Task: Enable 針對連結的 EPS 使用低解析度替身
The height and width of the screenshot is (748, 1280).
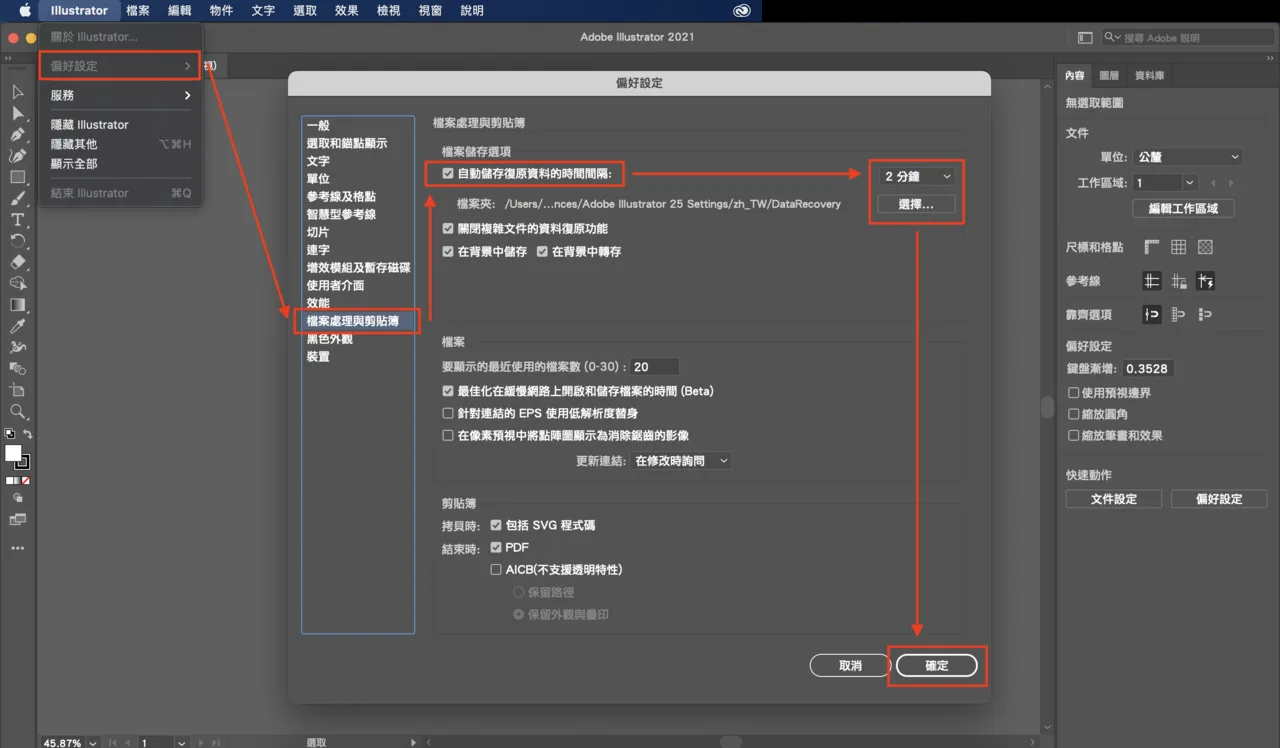Action: coord(448,413)
